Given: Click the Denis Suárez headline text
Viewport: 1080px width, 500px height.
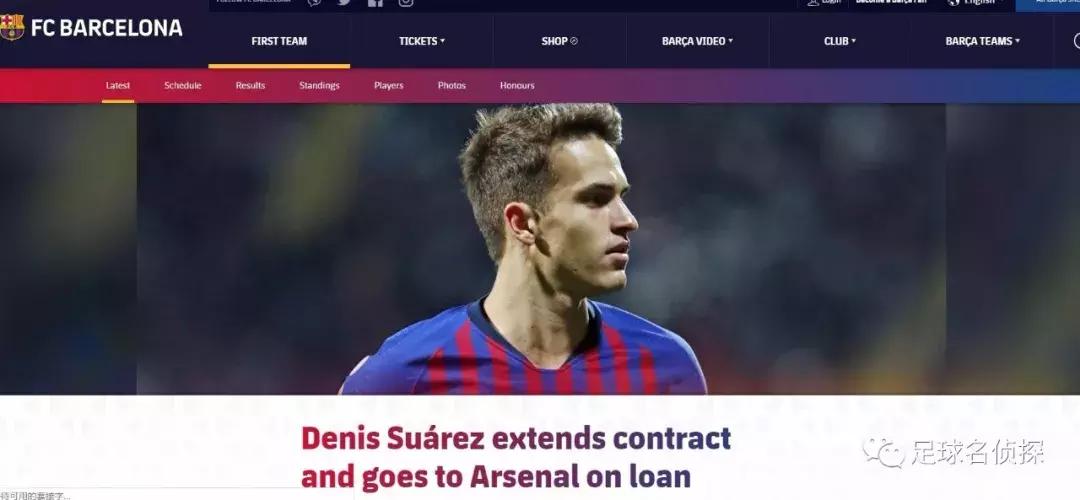Looking at the screenshot, I should [x=516, y=457].
